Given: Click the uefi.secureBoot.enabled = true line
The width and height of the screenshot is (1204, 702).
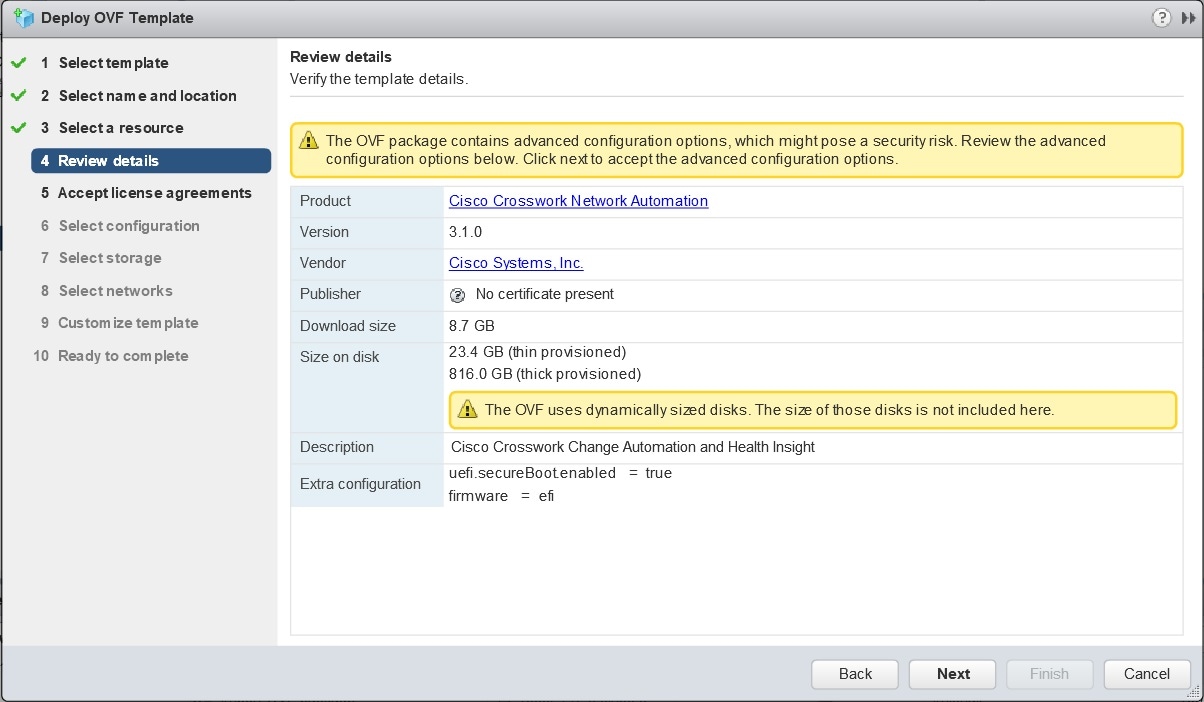Looking at the screenshot, I should 560,473.
